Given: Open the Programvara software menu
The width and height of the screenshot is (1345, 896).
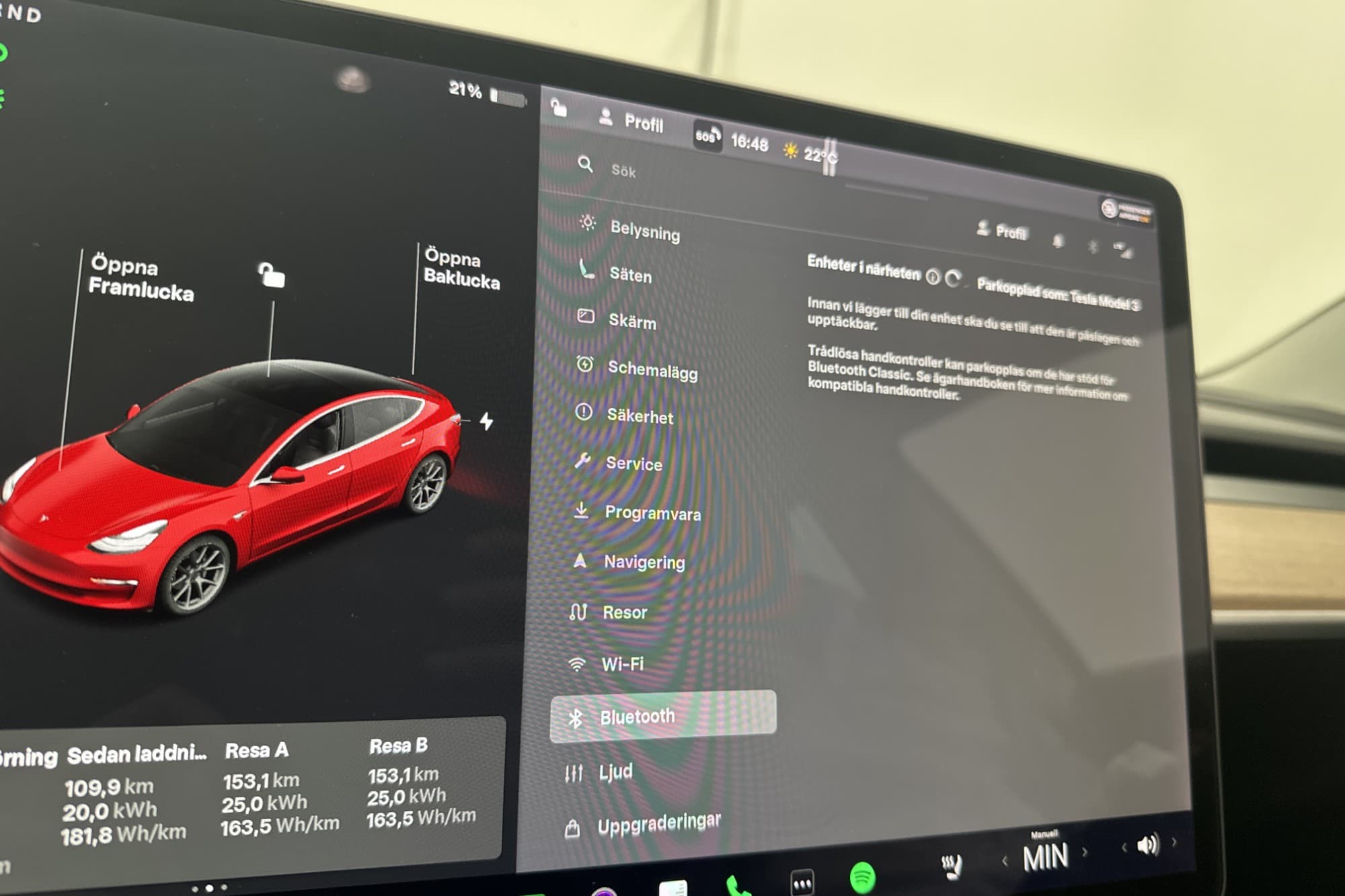Looking at the screenshot, I should [637, 513].
